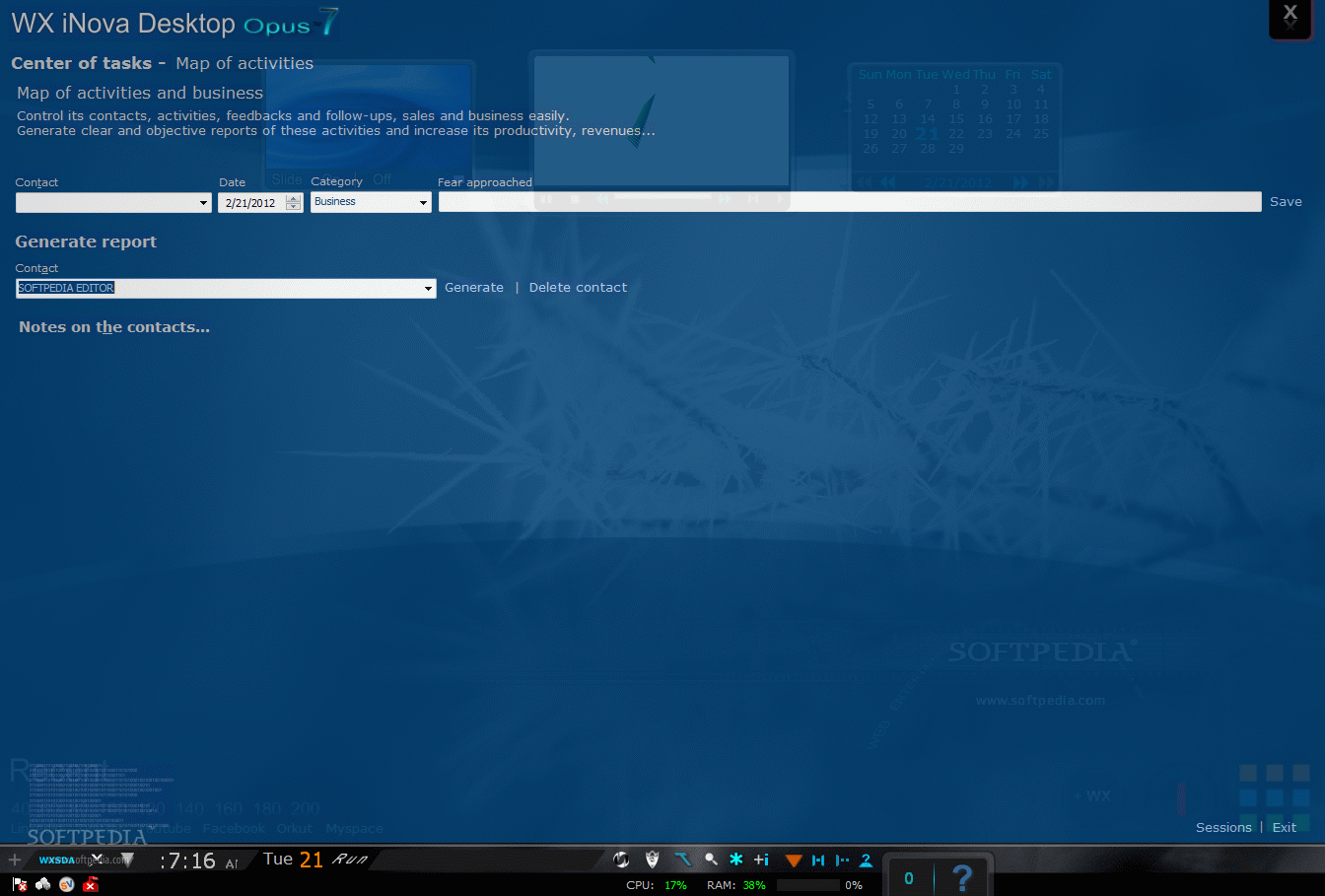This screenshot has width=1325, height=896.
Task: Click the Map of activities and business heading
Action: (140, 93)
